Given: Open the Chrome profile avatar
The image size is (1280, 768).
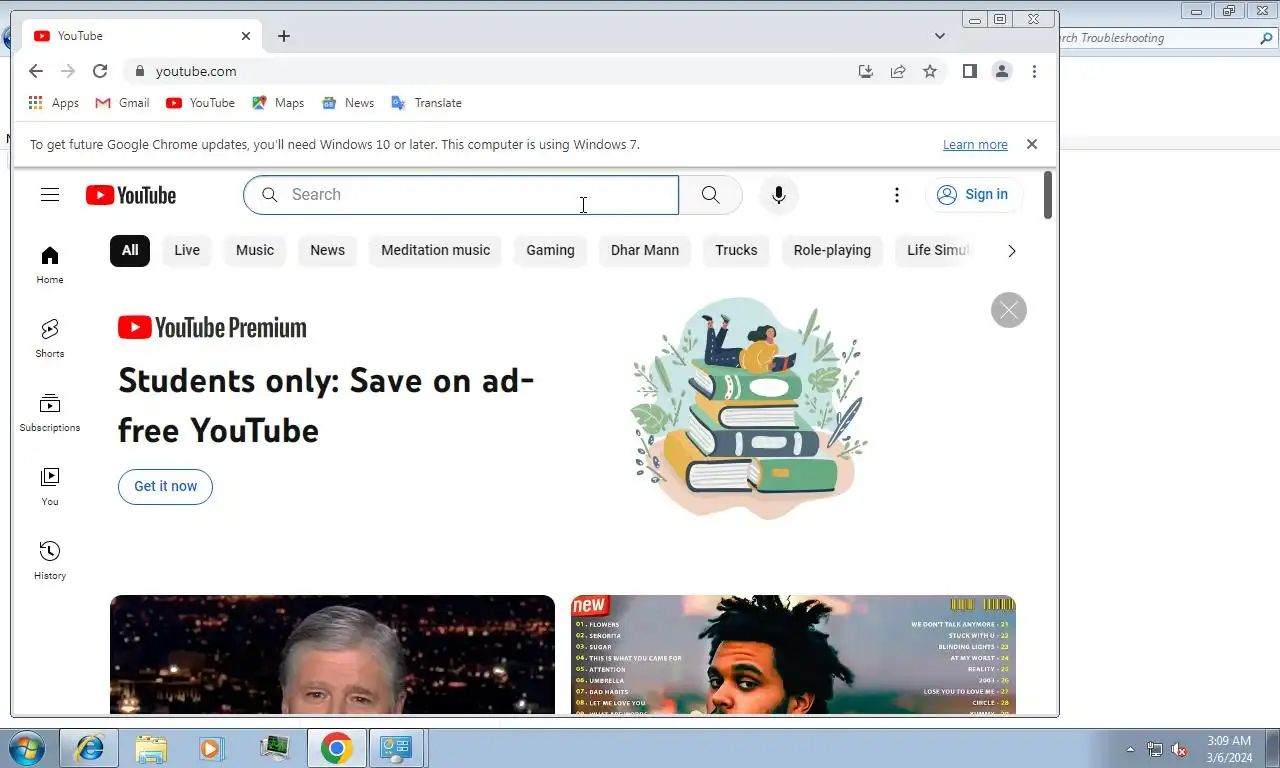Looking at the screenshot, I should [1001, 71].
